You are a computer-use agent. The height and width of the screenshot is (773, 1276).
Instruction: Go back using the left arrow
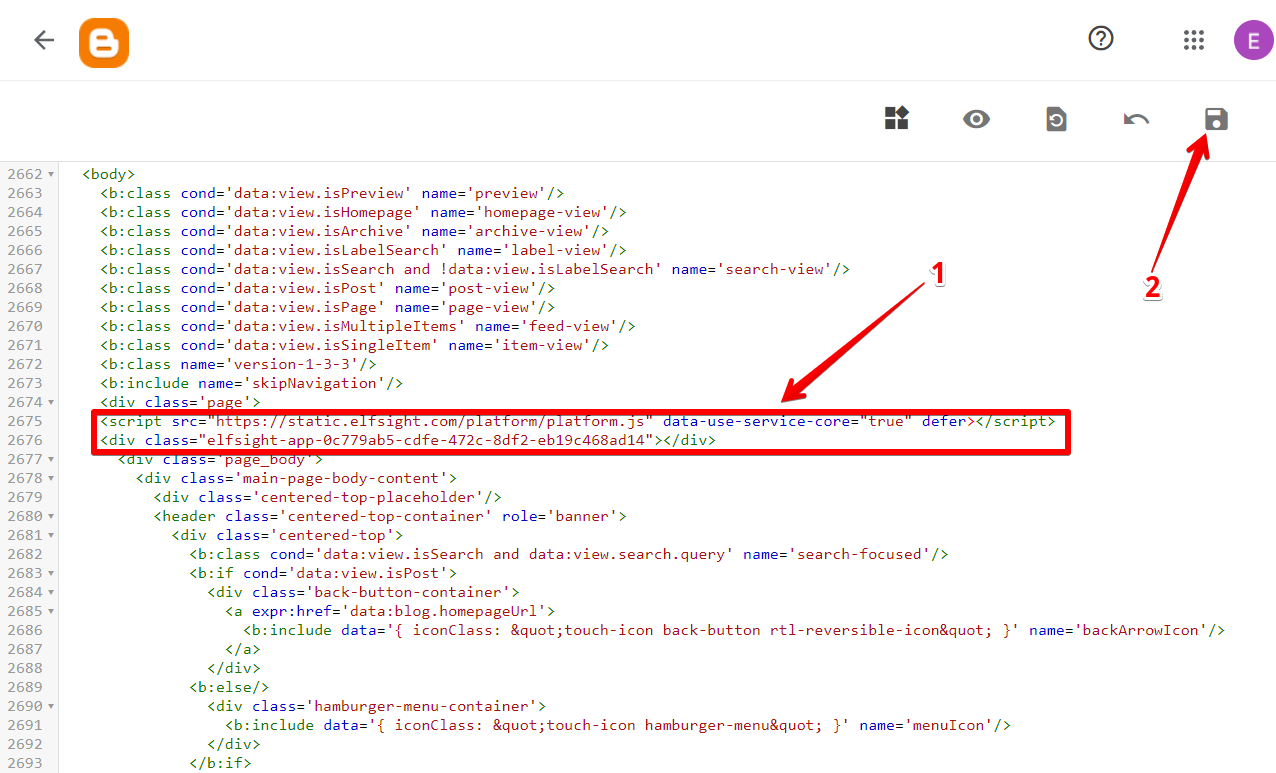(x=44, y=40)
